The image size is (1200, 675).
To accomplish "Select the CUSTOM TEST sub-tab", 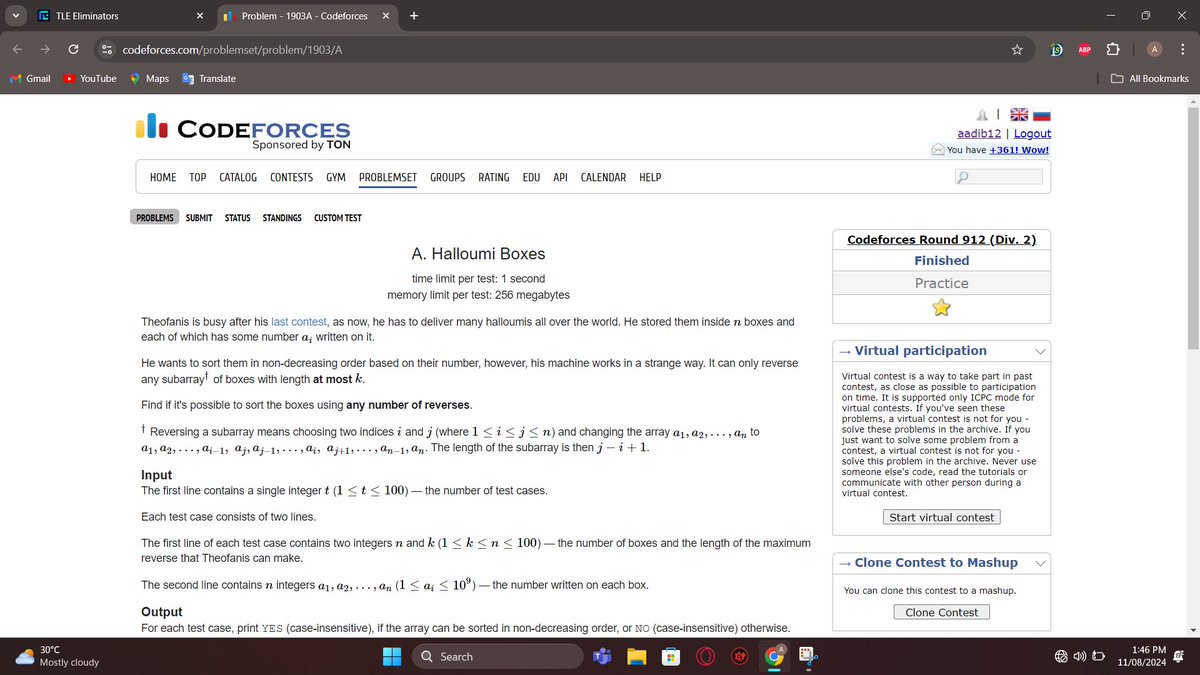I will tap(338, 217).
